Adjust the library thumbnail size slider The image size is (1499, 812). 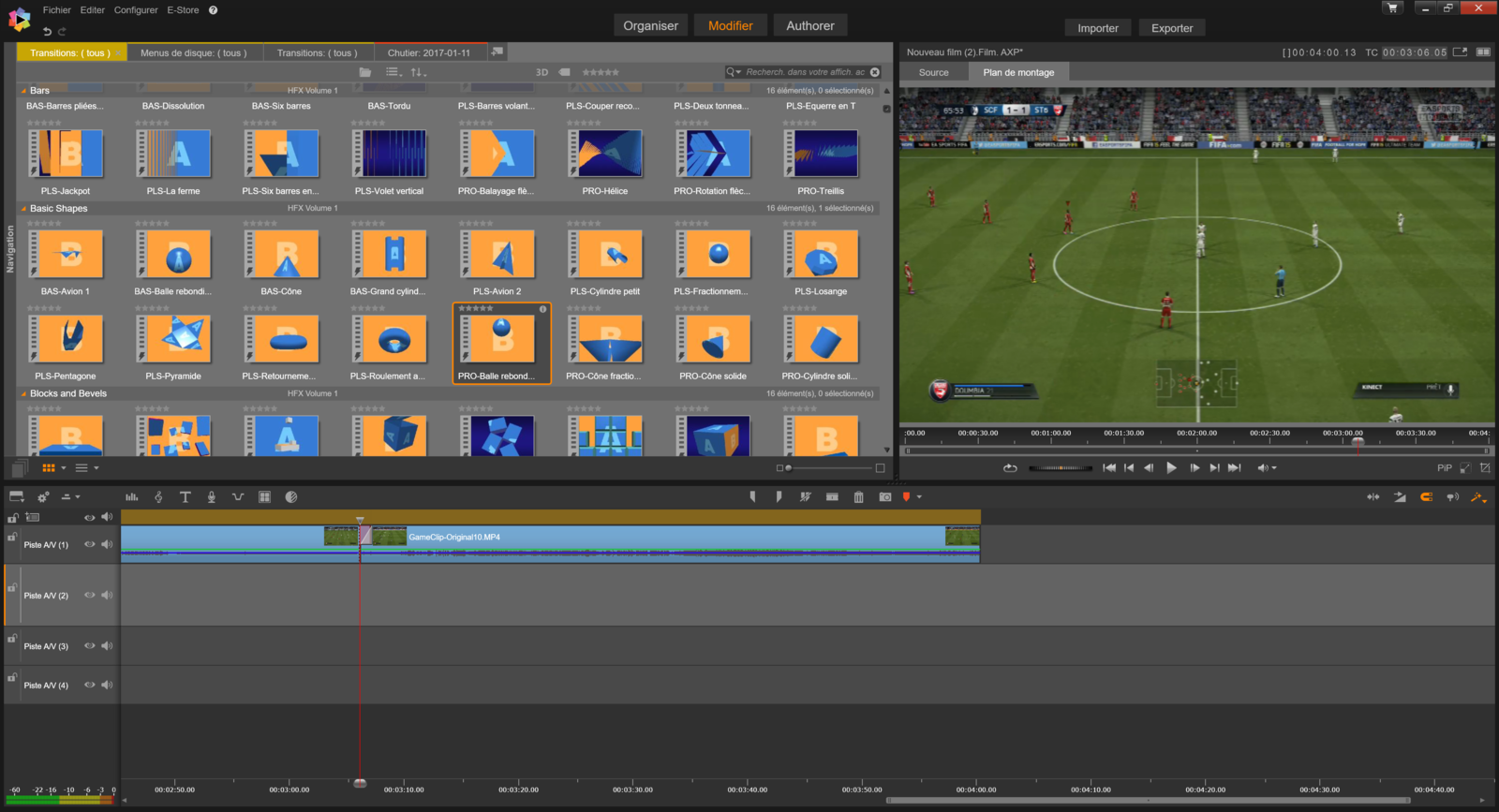830,467
